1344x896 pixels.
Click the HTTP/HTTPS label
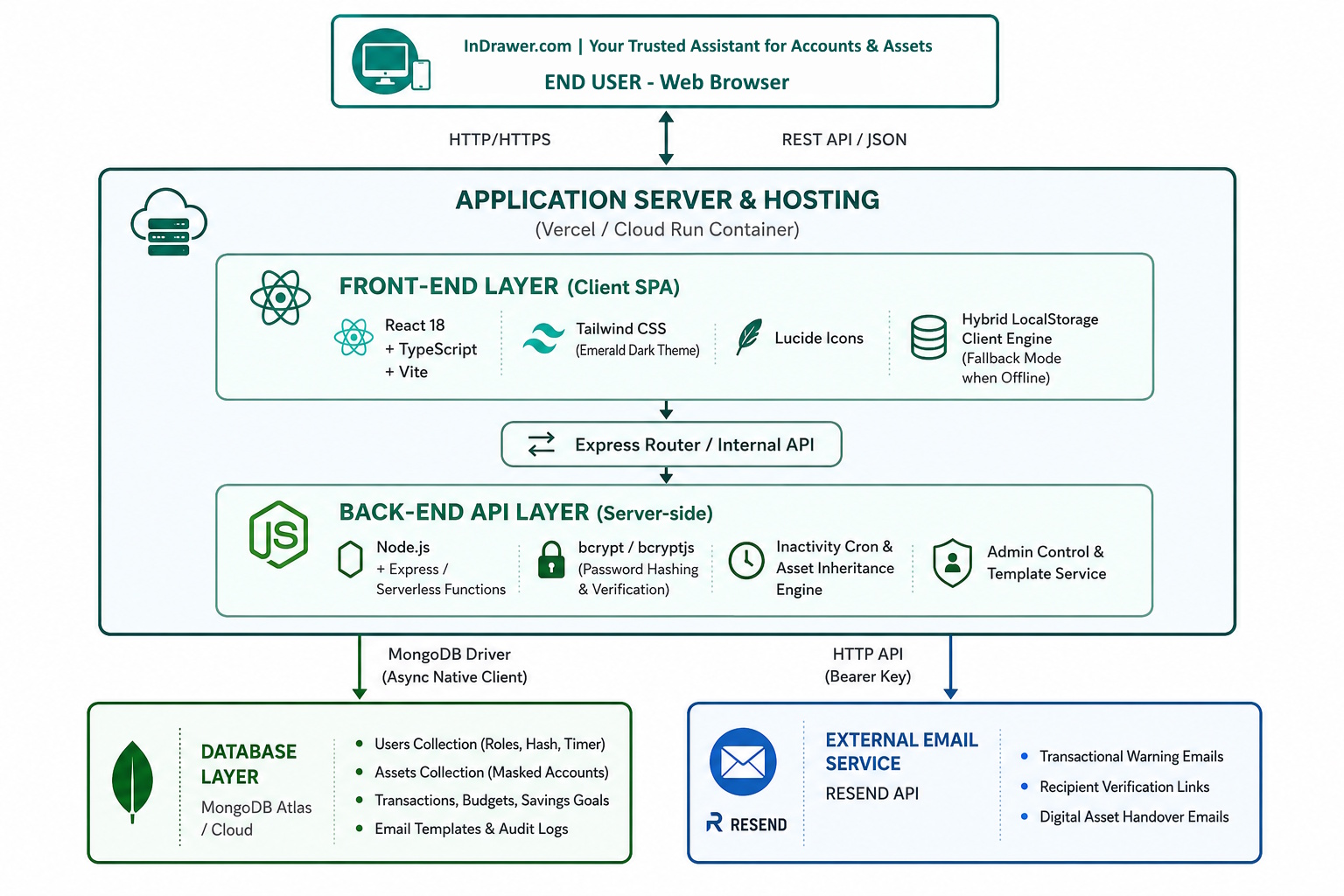click(x=500, y=140)
